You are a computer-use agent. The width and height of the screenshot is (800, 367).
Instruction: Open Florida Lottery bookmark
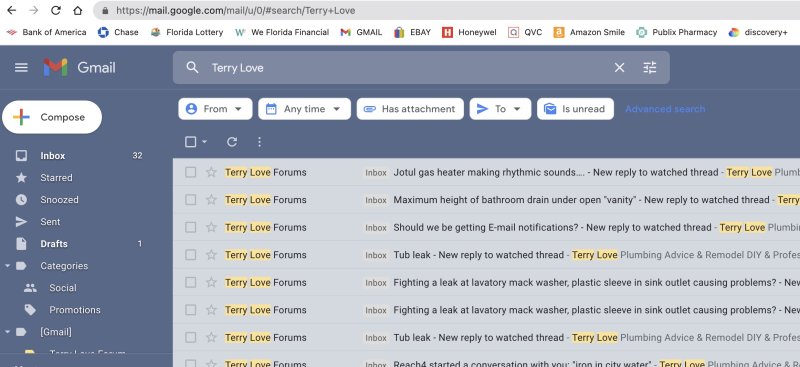pyautogui.click(x=187, y=32)
